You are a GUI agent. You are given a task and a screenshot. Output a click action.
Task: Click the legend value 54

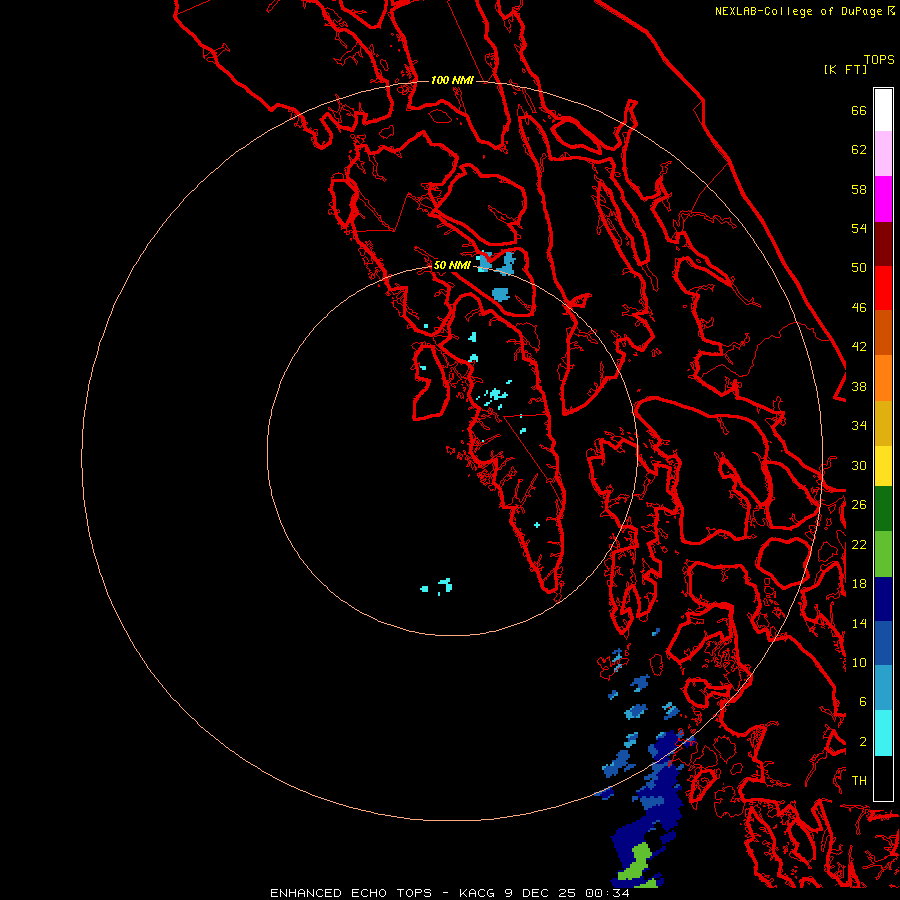pyautogui.click(x=859, y=228)
